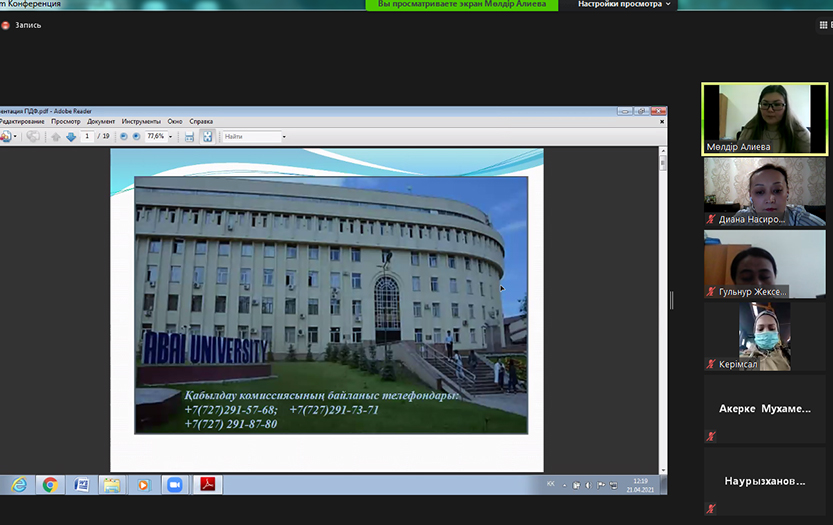Open the media player taskbar icon

click(143, 485)
